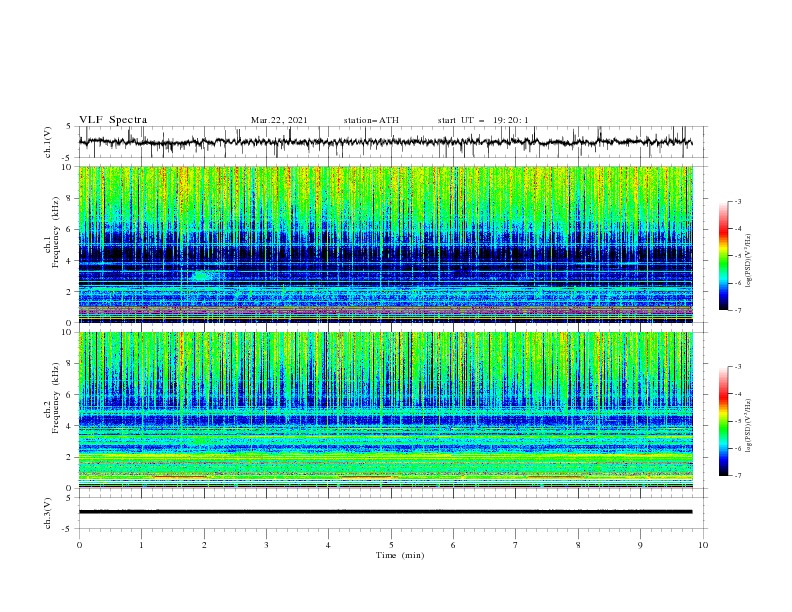
Task: Select the "start UT = 19:20:1" header text
Action: [483, 120]
